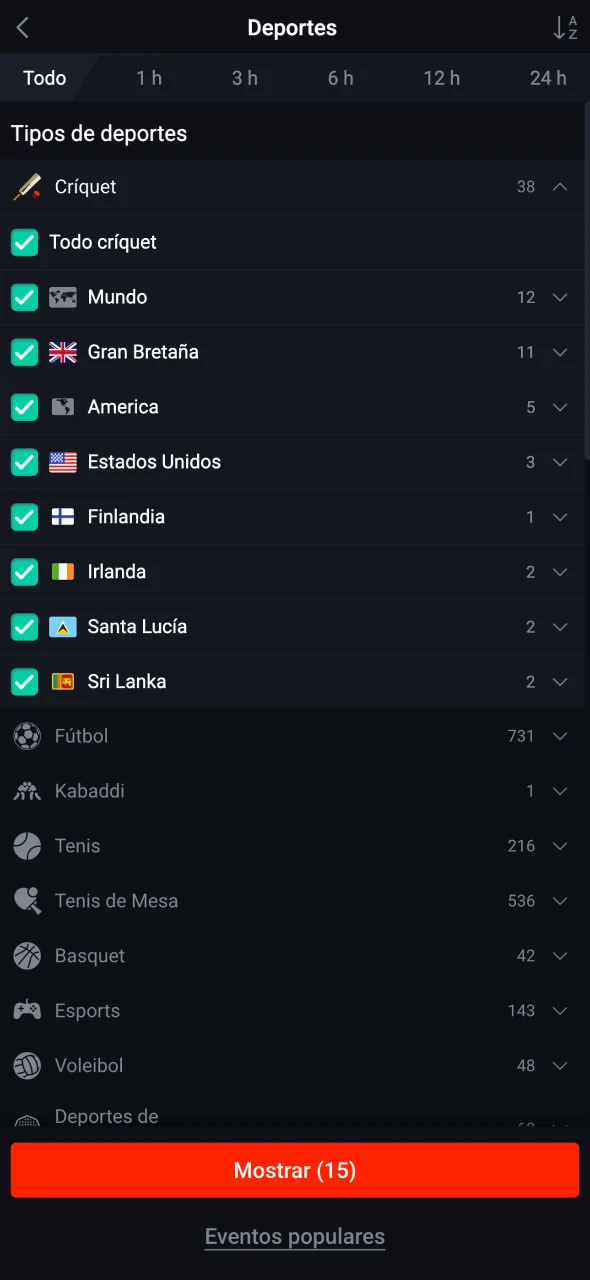This screenshot has width=590, height=1280.
Task: Open the A-Z sort icon
Action: (x=566, y=28)
